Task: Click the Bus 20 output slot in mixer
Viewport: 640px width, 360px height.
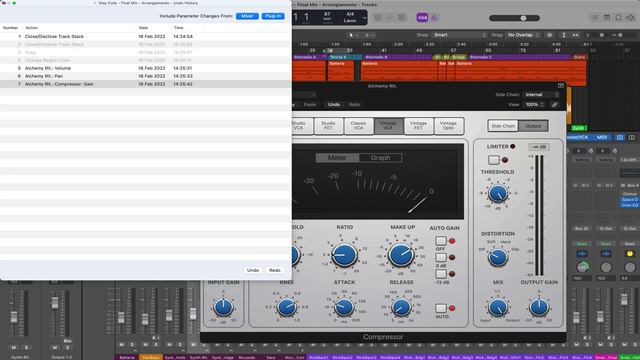Action: pyautogui.click(x=581, y=229)
